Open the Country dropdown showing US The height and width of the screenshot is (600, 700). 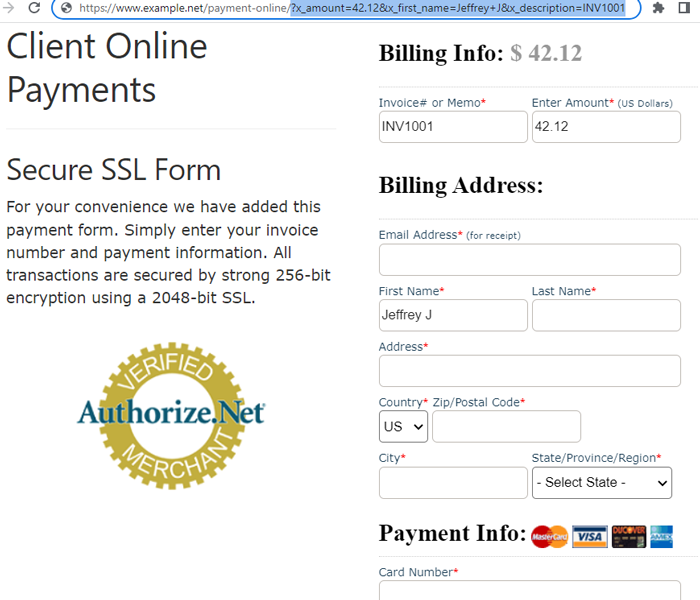pos(403,427)
